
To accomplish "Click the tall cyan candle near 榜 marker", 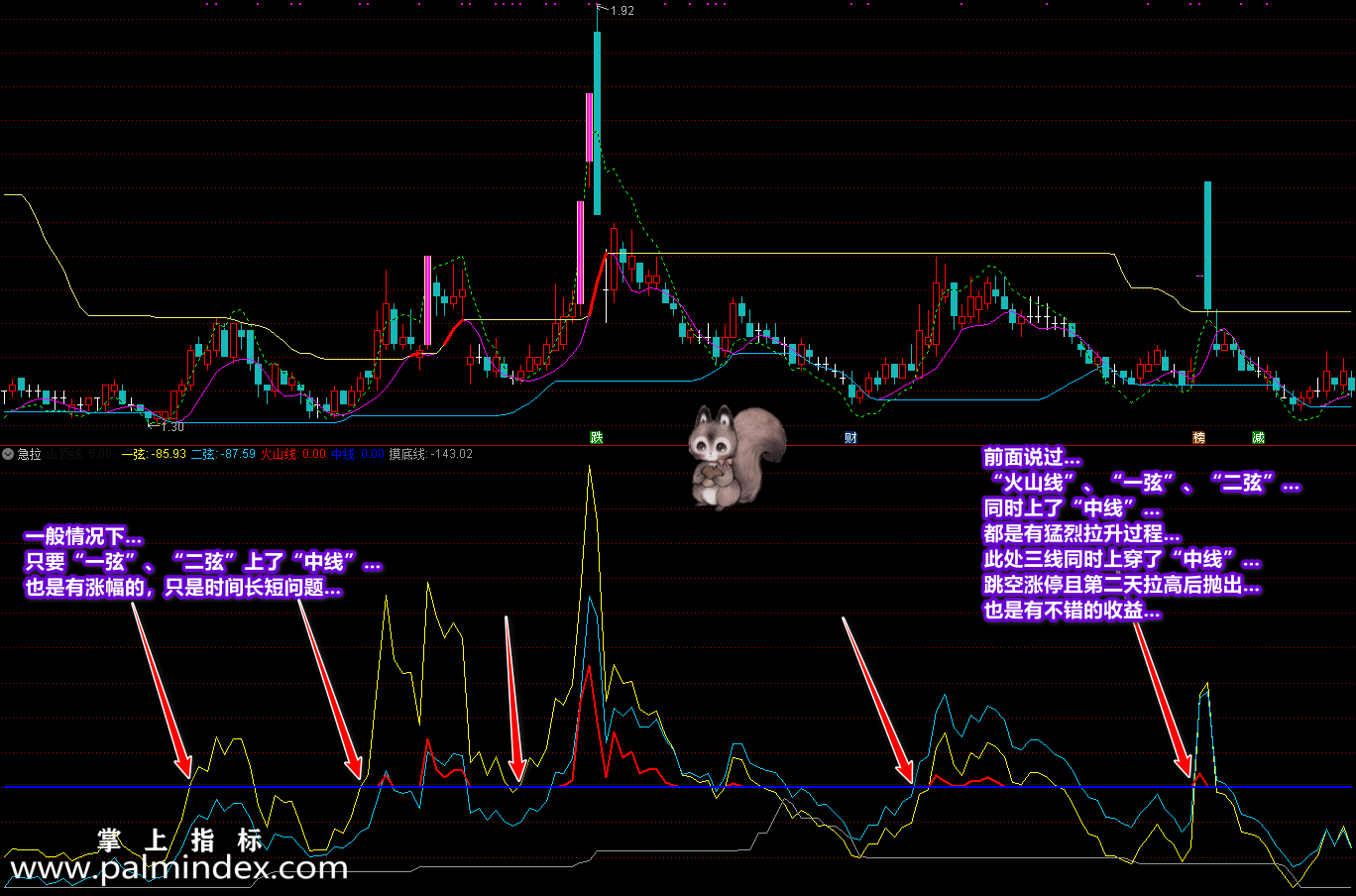I will tap(1207, 246).
